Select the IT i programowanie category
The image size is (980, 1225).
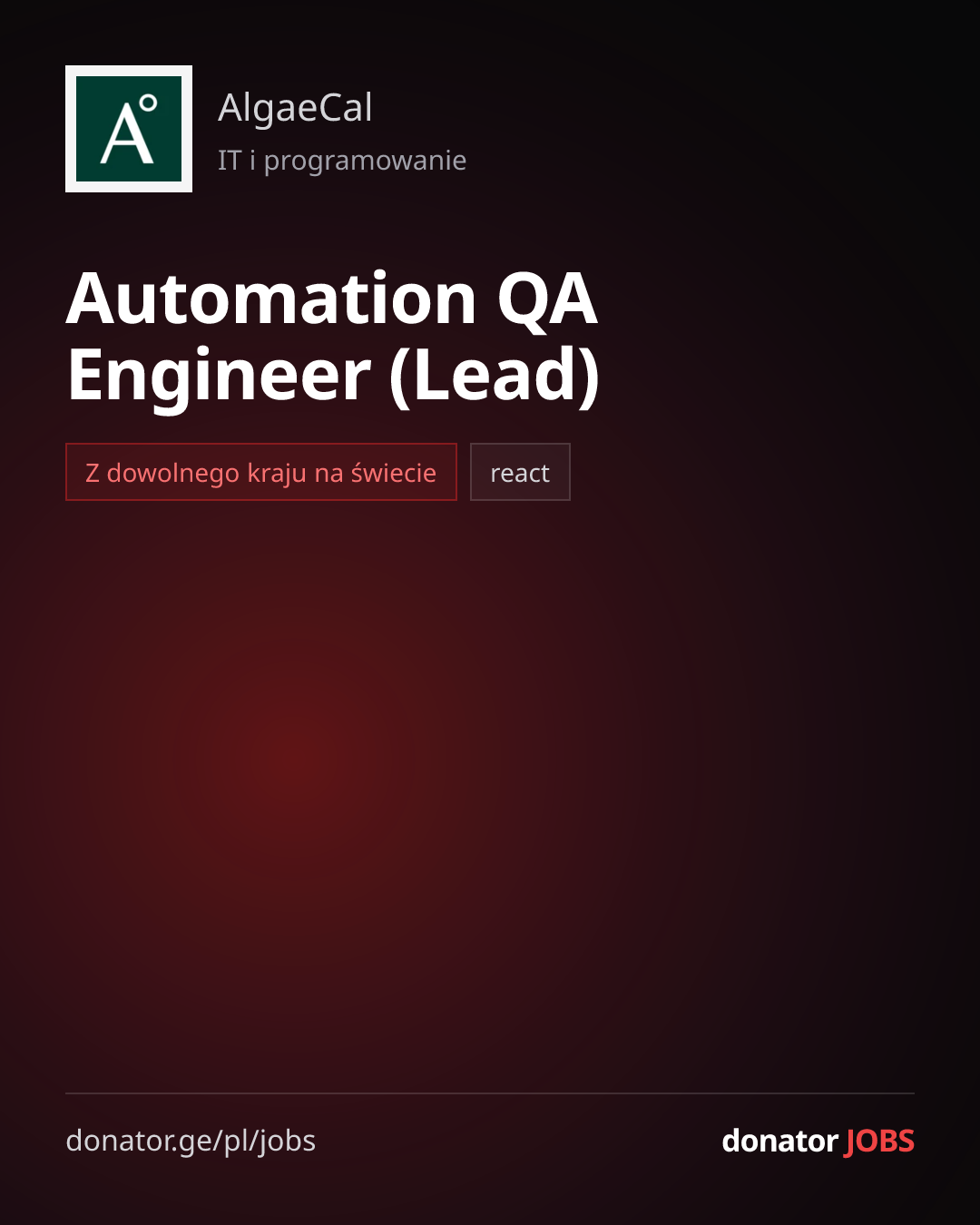(342, 161)
